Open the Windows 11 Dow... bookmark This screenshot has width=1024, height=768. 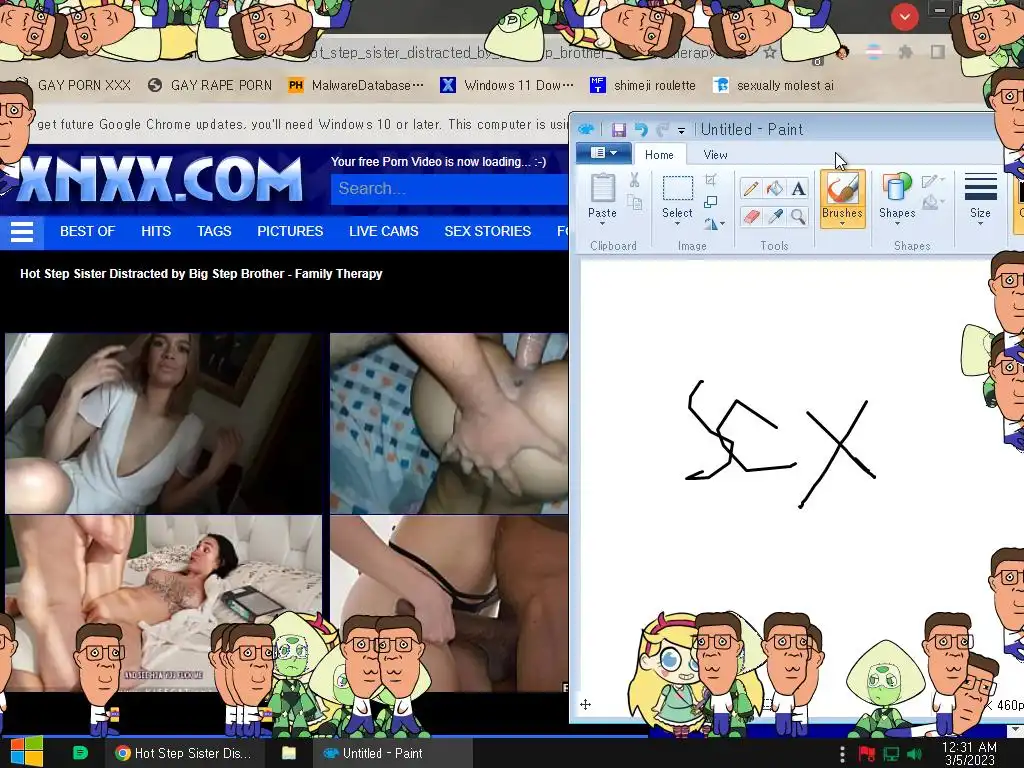pos(507,86)
